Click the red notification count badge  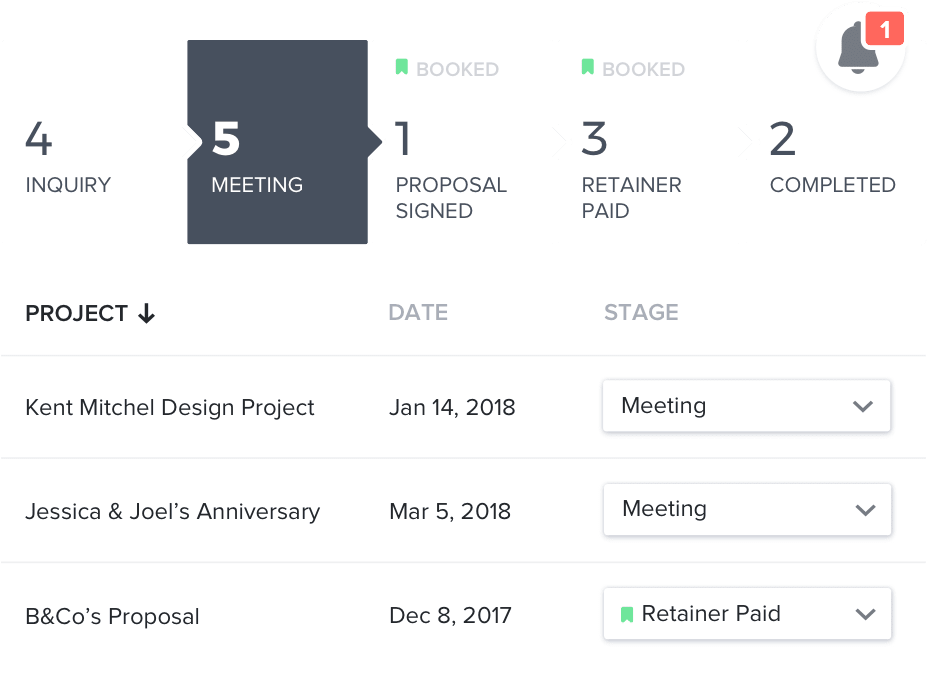pyautogui.click(x=884, y=28)
